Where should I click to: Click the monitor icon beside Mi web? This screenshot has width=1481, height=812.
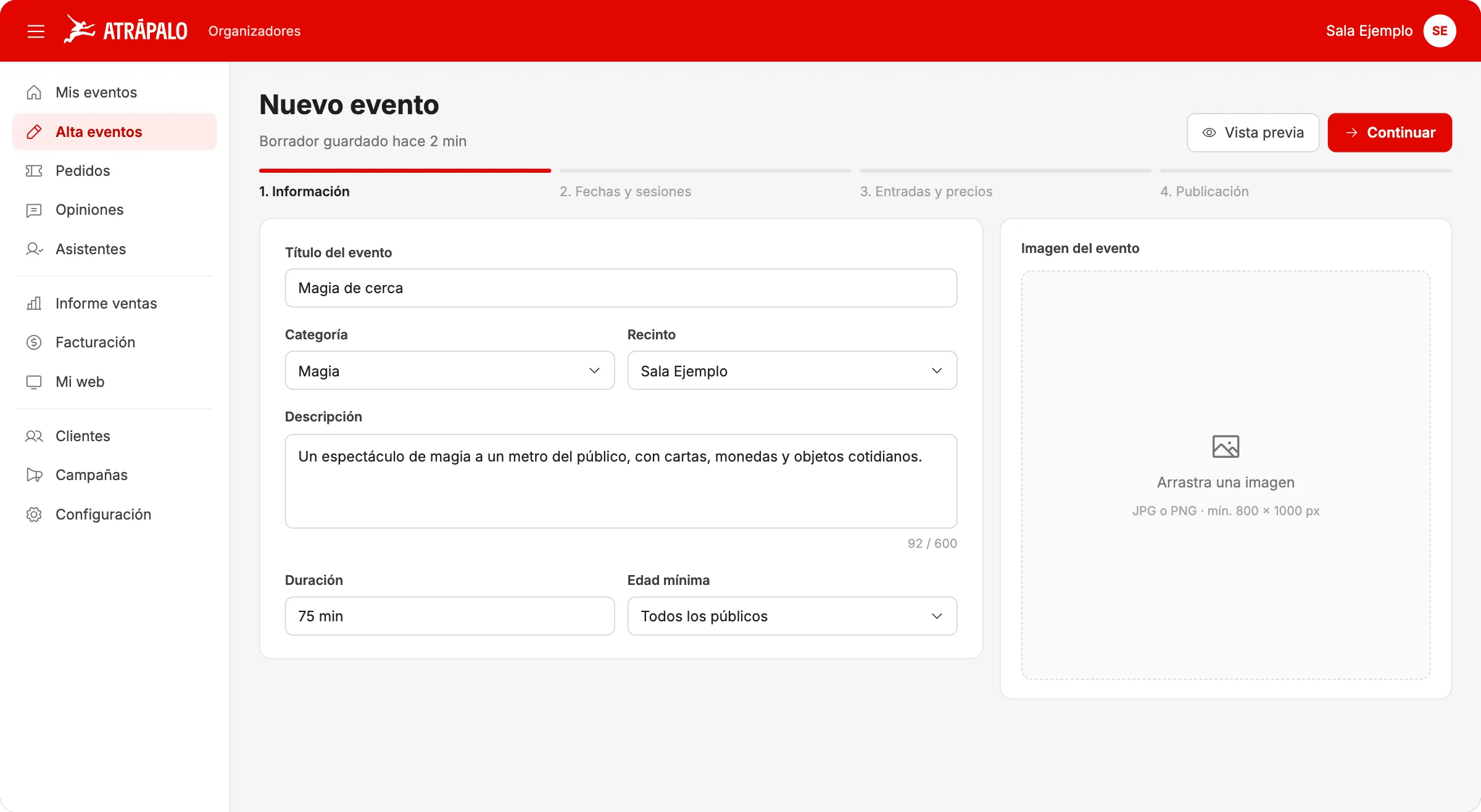[x=34, y=382]
